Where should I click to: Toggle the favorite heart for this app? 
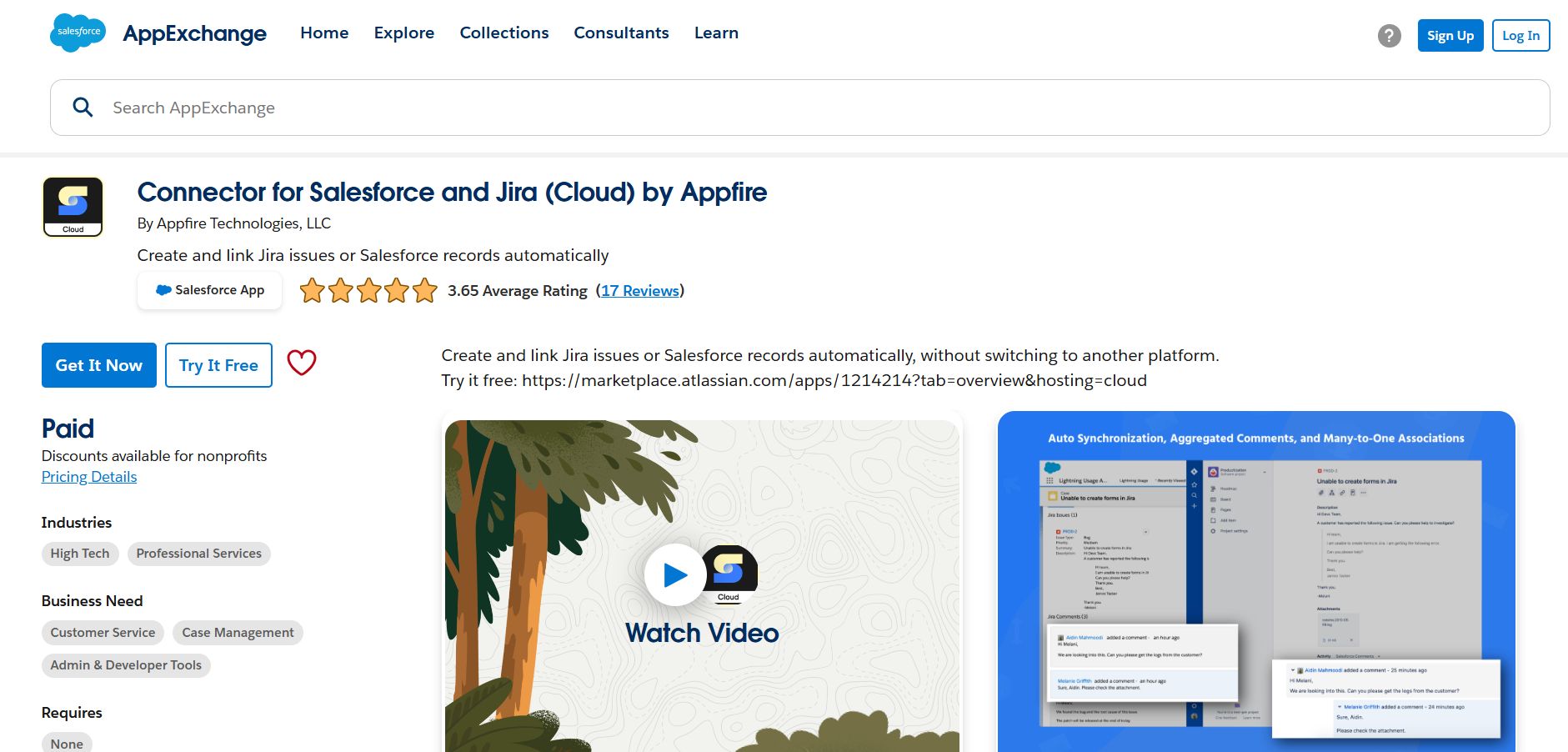(x=301, y=363)
